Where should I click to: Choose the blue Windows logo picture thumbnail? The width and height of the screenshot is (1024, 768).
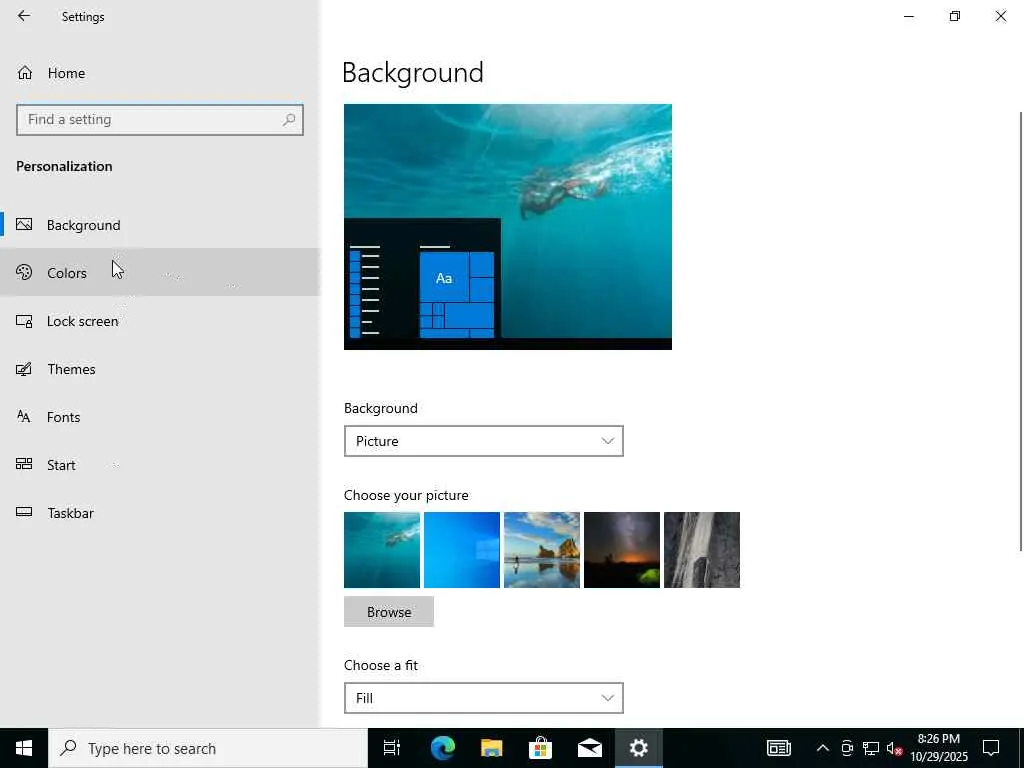pyautogui.click(x=462, y=550)
